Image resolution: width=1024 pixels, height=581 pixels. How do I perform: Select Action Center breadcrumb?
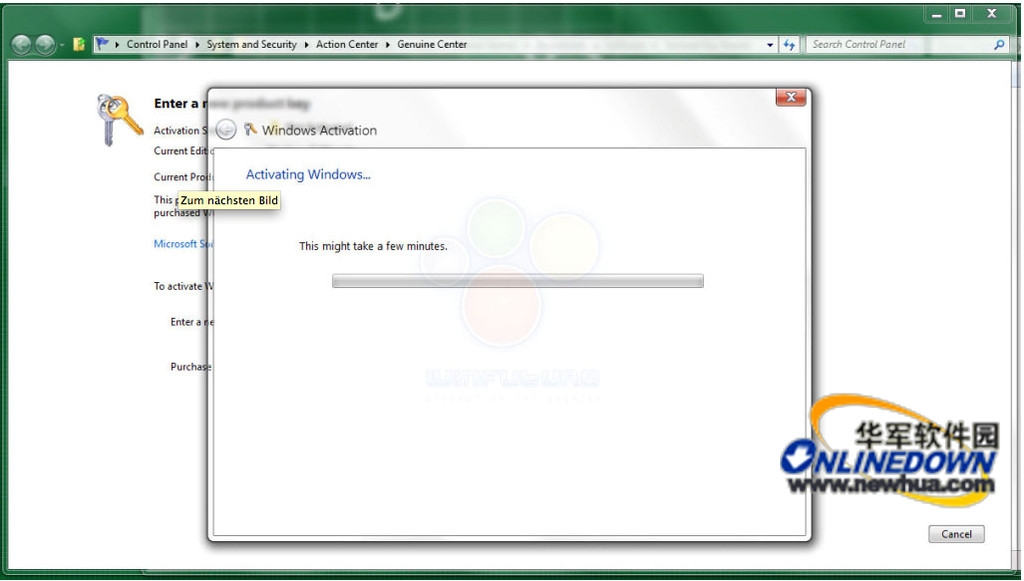point(347,44)
